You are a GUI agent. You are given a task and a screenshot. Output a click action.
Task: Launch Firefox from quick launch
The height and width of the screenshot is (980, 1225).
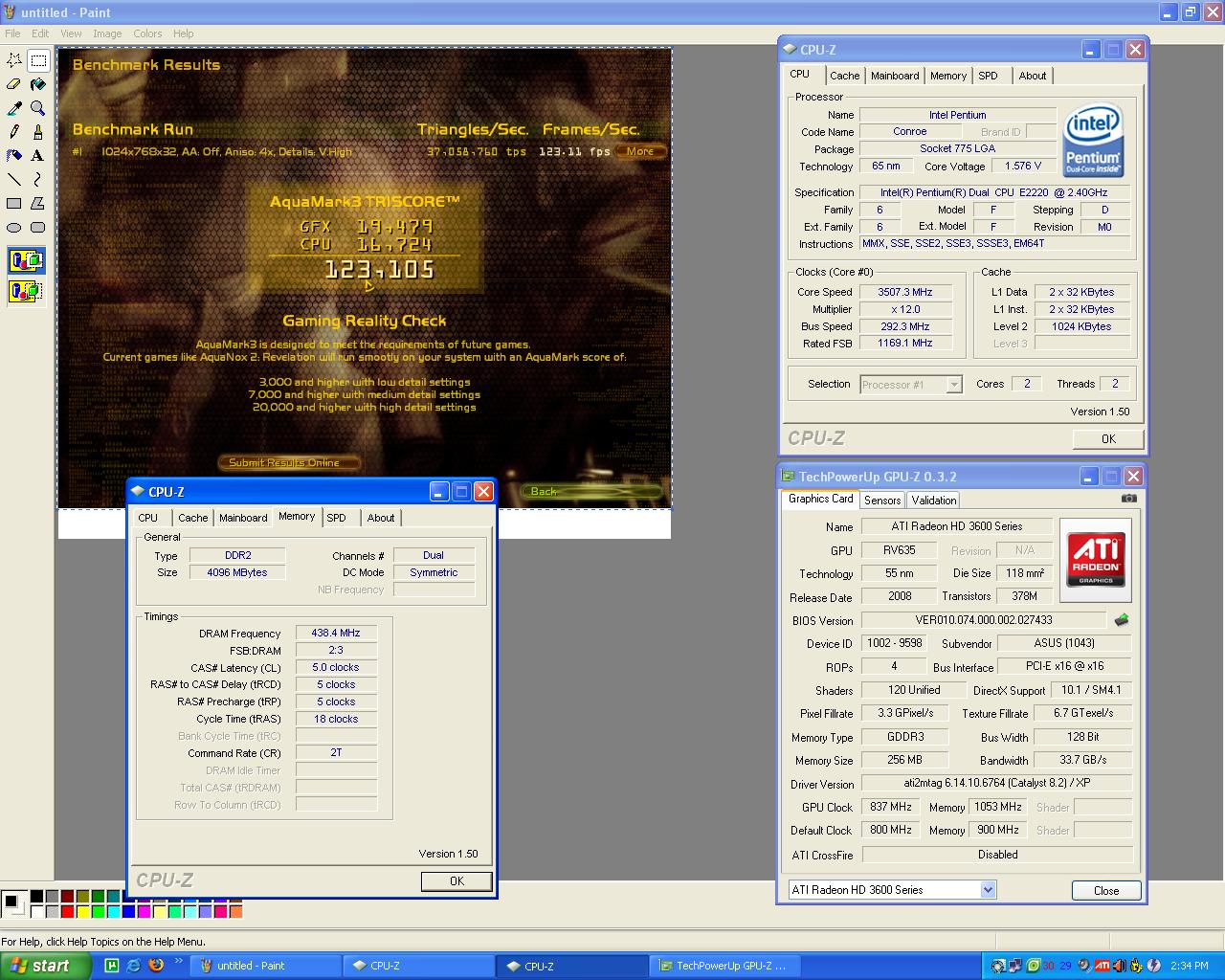pyautogui.click(x=156, y=966)
